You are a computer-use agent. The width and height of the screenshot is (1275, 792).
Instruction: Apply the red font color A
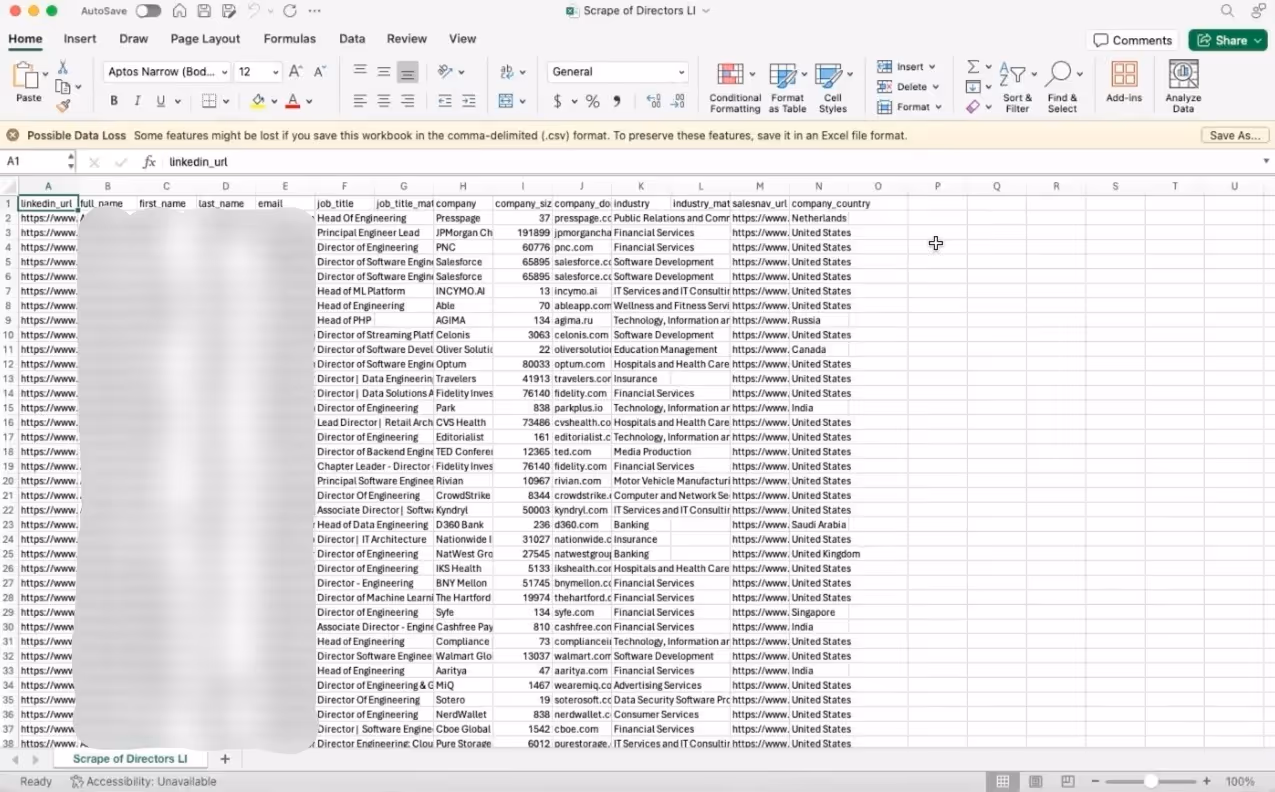click(293, 101)
